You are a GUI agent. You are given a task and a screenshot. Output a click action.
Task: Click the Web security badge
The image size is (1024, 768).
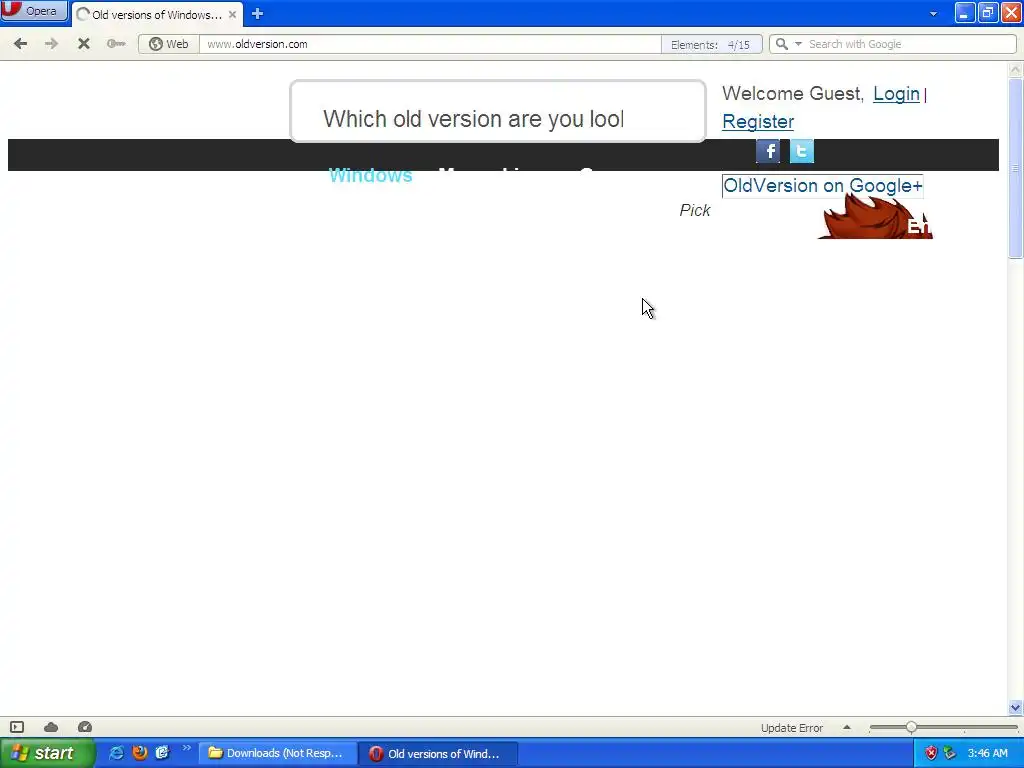tap(168, 44)
